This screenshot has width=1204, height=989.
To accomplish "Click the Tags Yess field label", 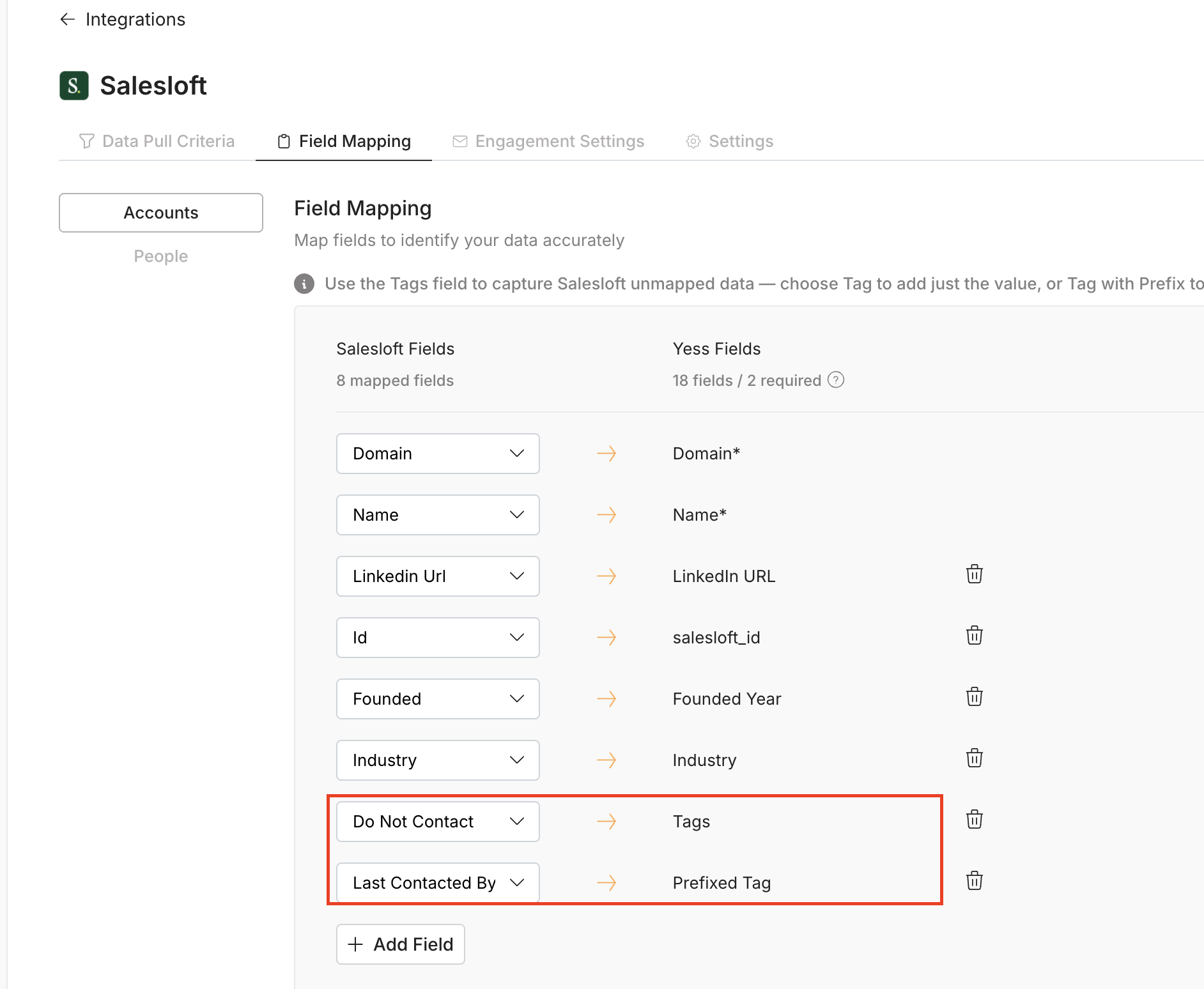I will 691,822.
